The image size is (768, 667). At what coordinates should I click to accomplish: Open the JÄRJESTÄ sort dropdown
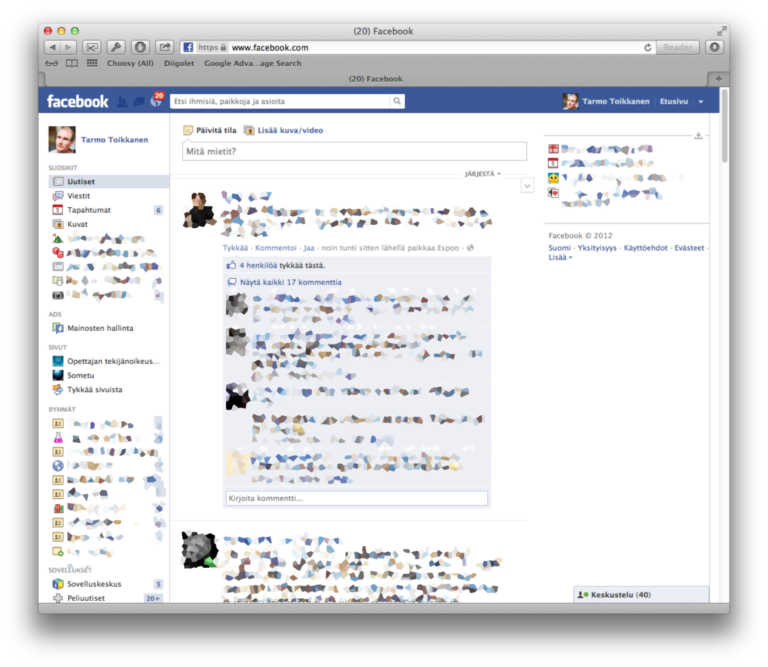tap(482, 174)
